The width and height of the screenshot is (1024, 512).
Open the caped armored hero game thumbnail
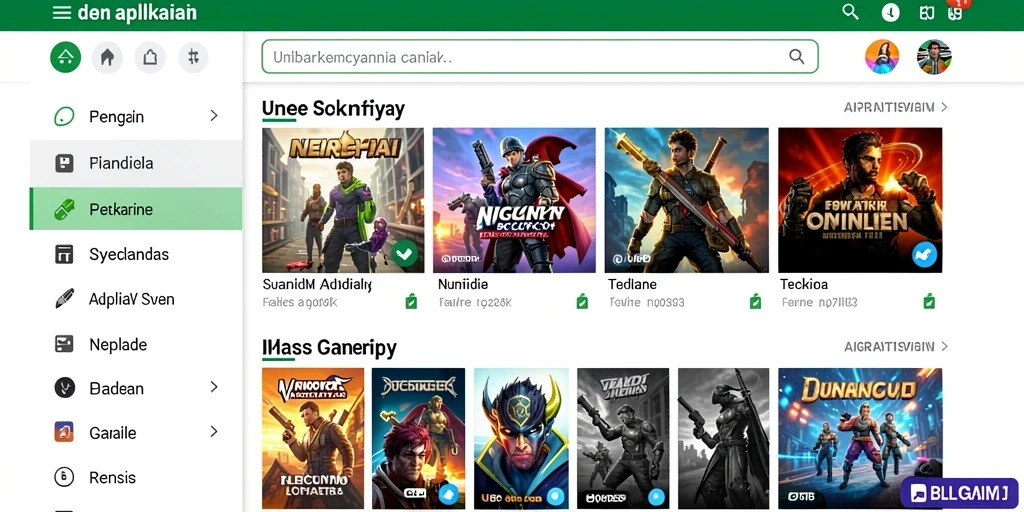click(514, 200)
